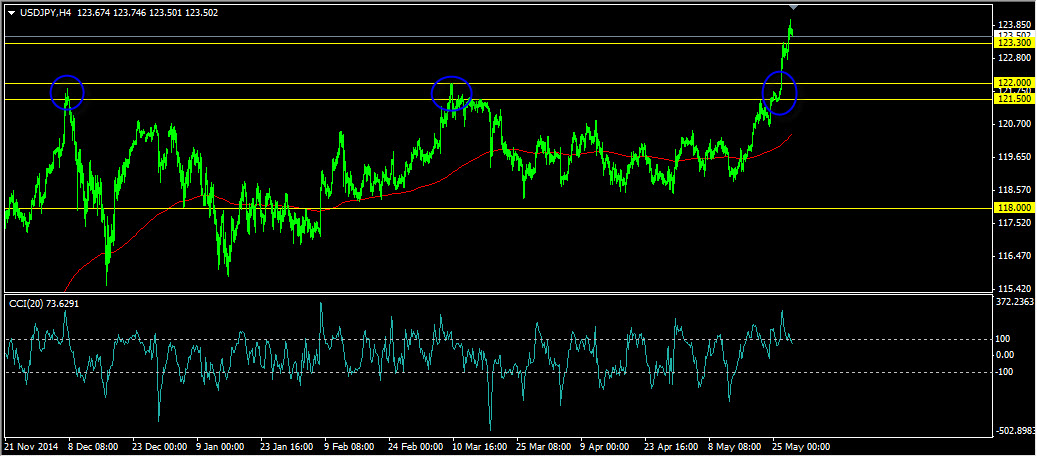Click the 21 Nov 2014 date label
The height and width of the screenshot is (457, 1037).
tap(30, 448)
